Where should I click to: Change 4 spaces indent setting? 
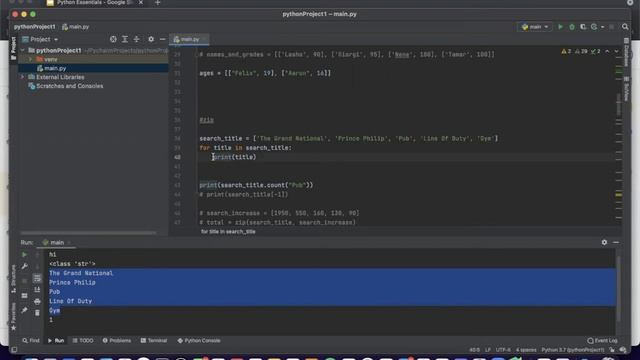click(x=526, y=350)
